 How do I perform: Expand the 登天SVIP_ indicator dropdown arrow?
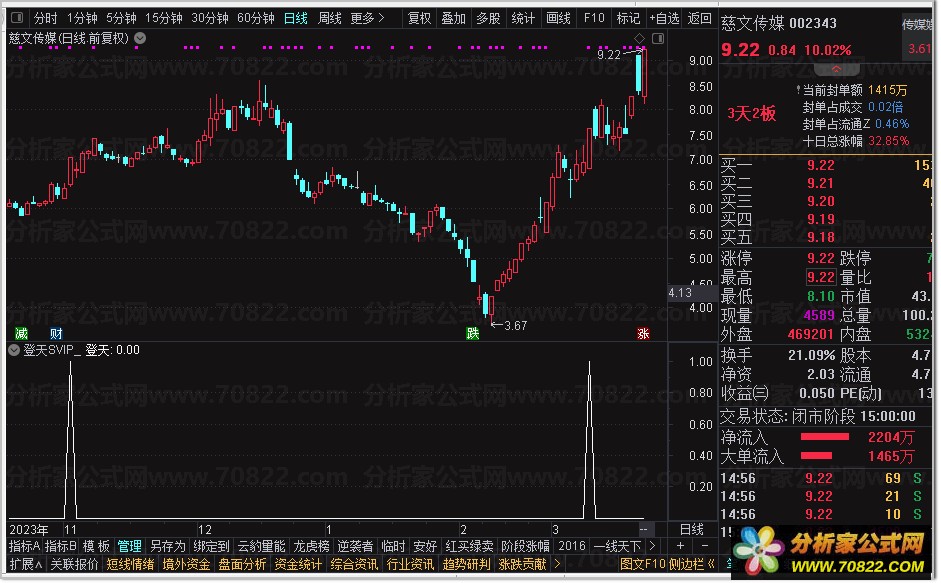click(x=14, y=350)
